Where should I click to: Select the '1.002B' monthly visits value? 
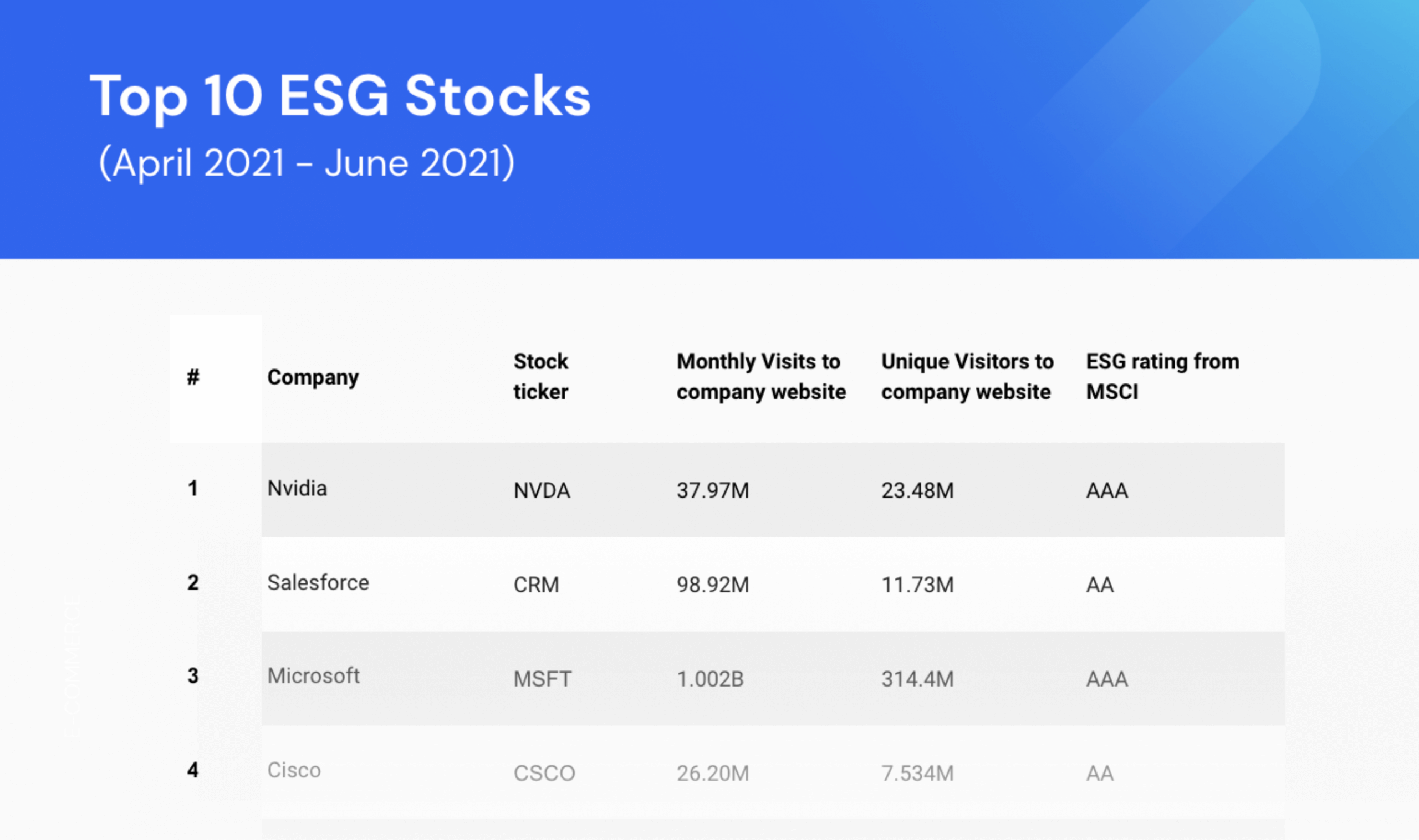click(710, 679)
